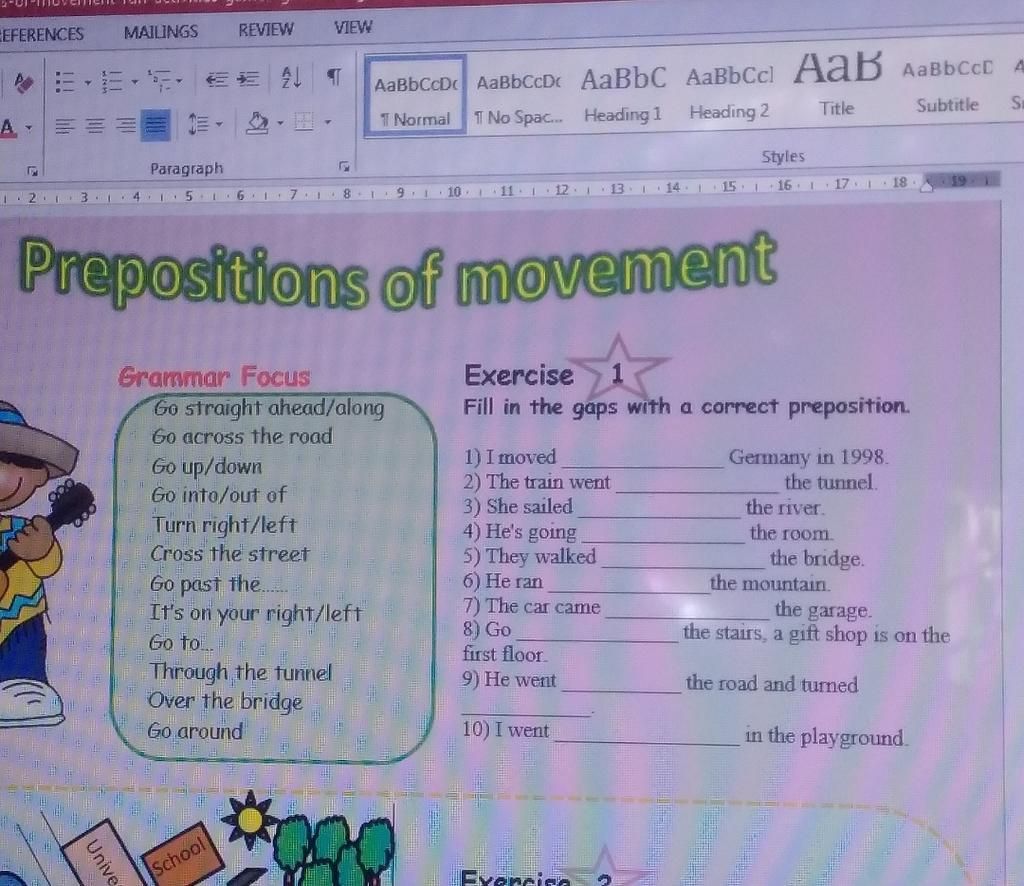Toggle show paragraph marks (¶)

click(x=334, y=77)
